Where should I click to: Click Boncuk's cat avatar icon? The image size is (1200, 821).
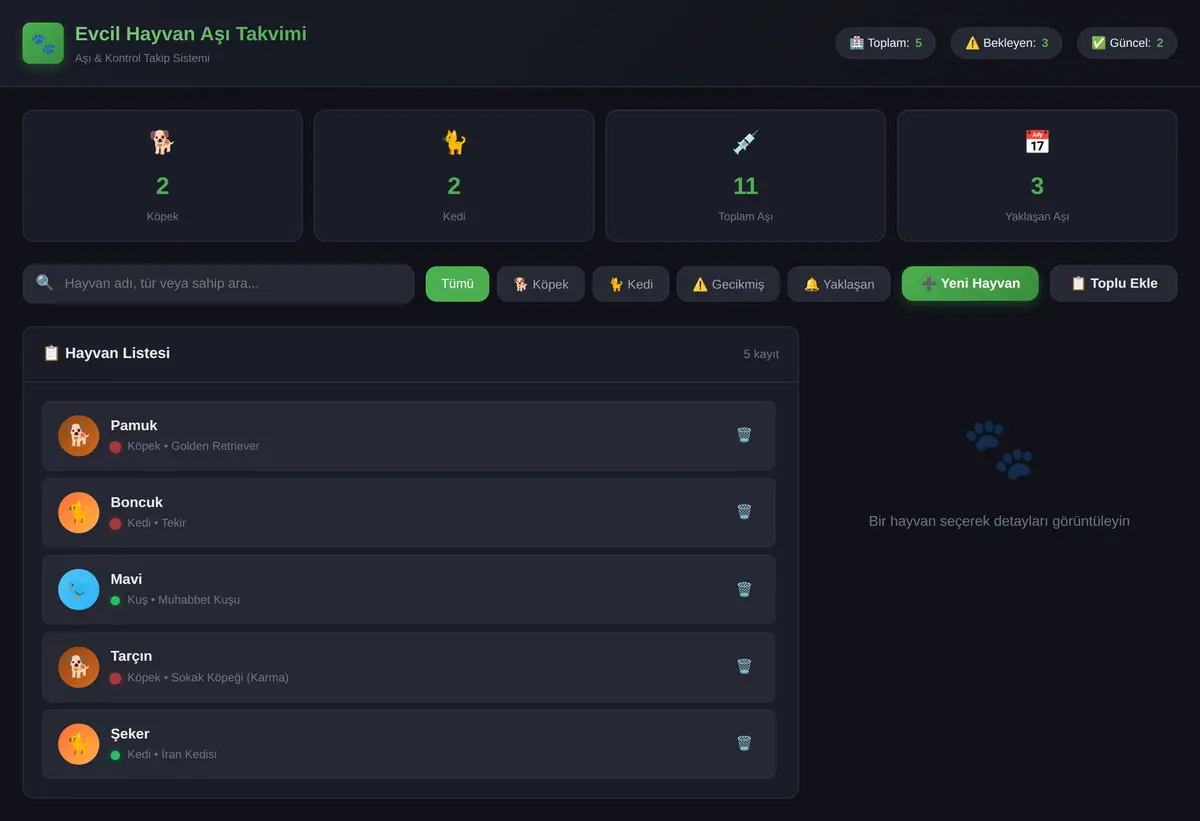click(x=79, y=513)
